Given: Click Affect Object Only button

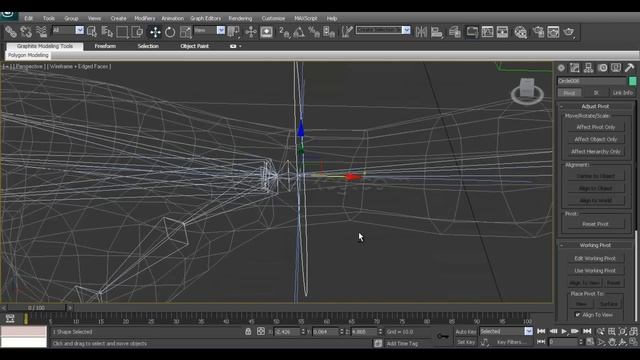Looking at the screenshot, I should 596,139.
